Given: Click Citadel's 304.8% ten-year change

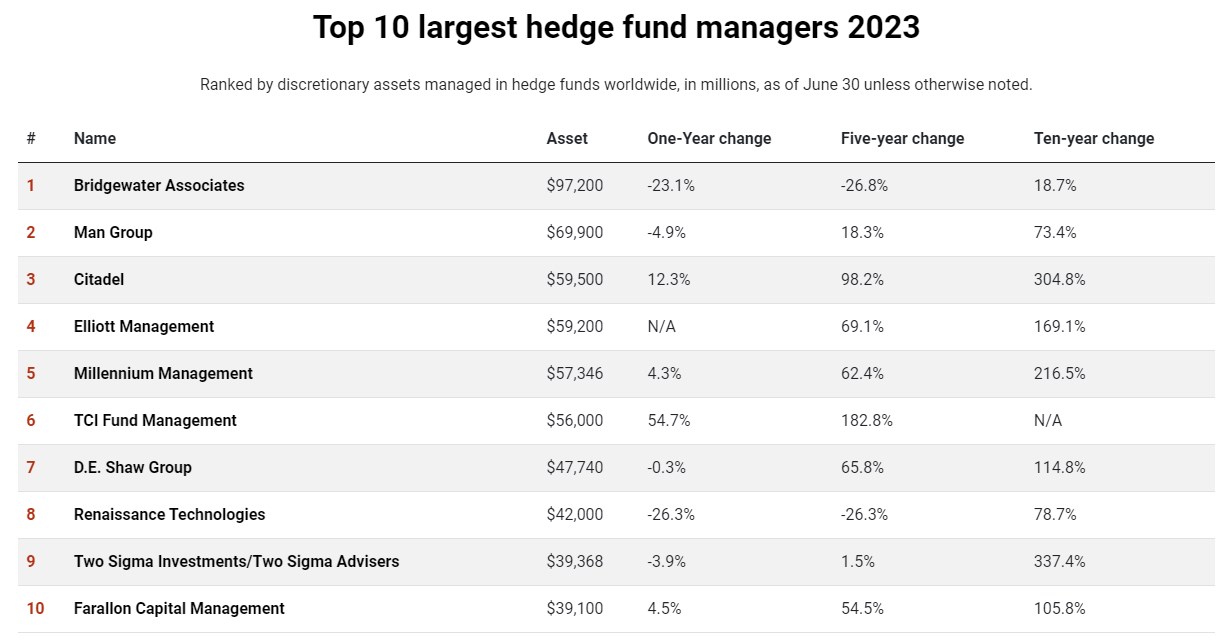Looking at the screenshot, I should [1060, 280].
